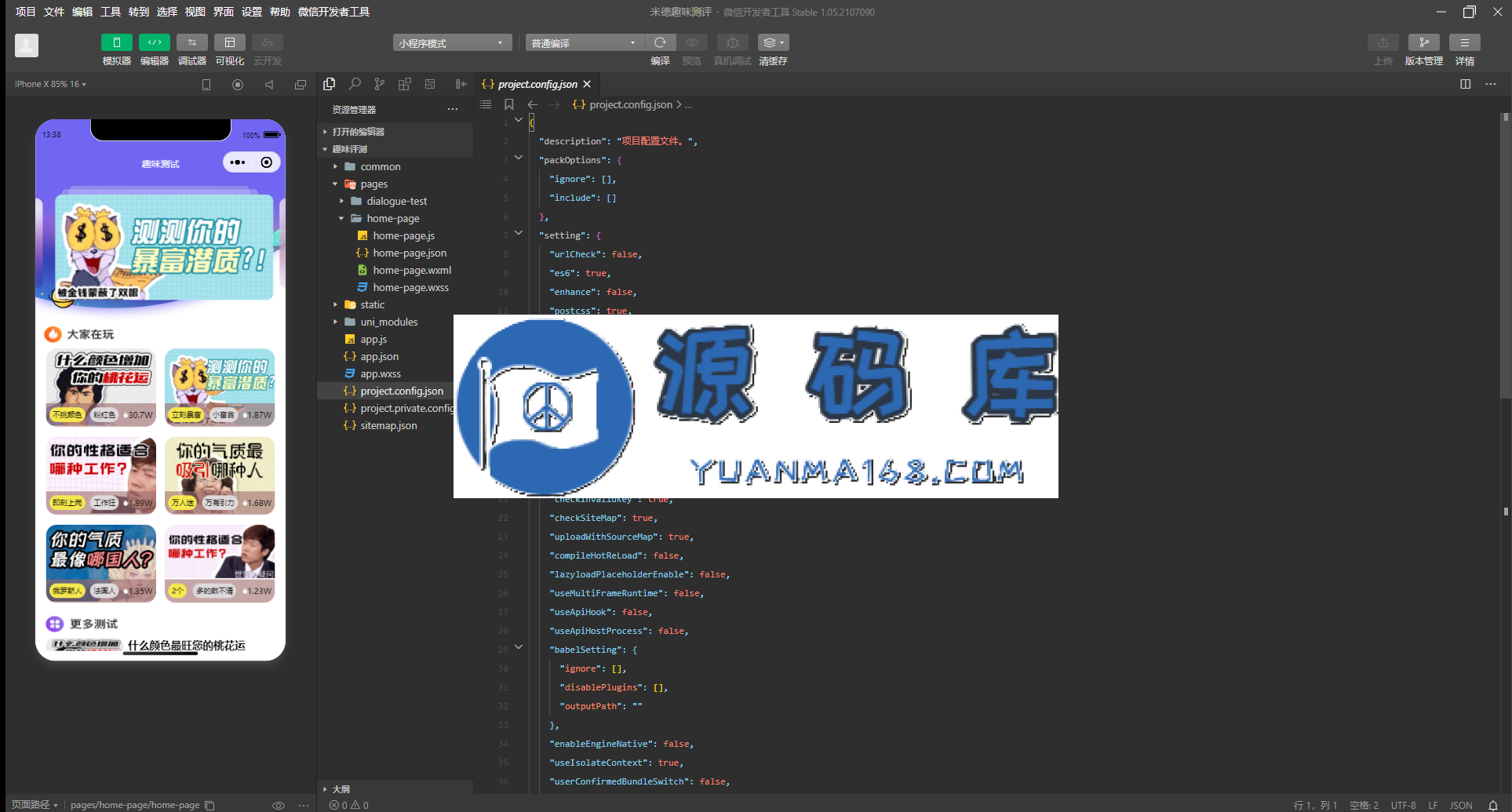Select the project.config.json editor tab
This screenshot has width=1512, height=812.
click(x=537, y=84)
